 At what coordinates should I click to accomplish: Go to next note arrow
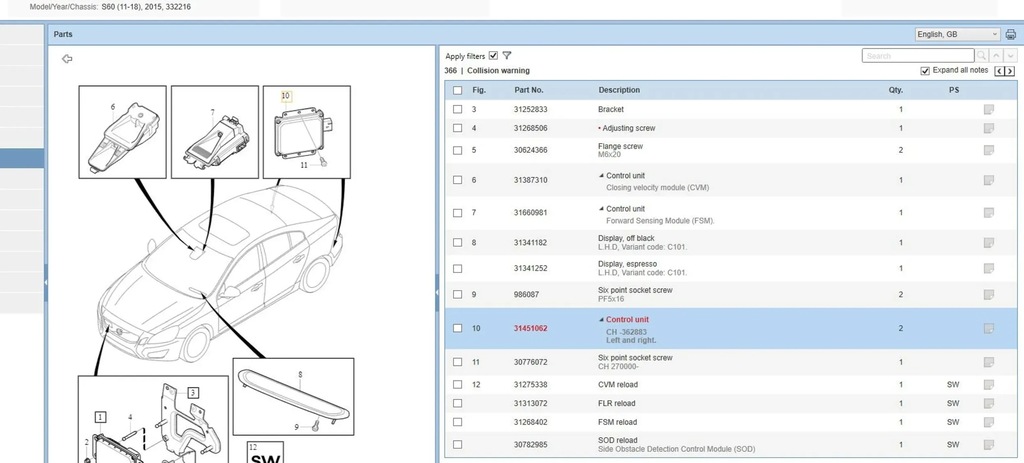(1010, 71)
